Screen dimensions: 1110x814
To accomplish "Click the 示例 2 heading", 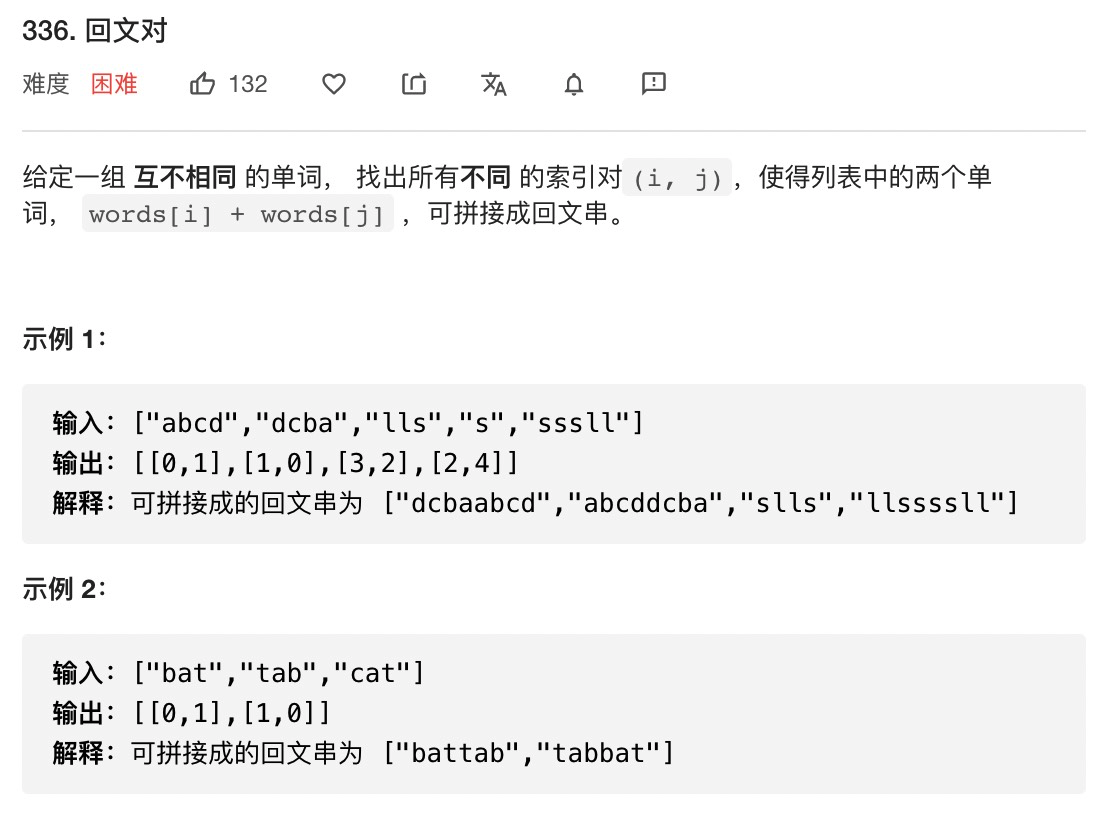I will (64, 588).
